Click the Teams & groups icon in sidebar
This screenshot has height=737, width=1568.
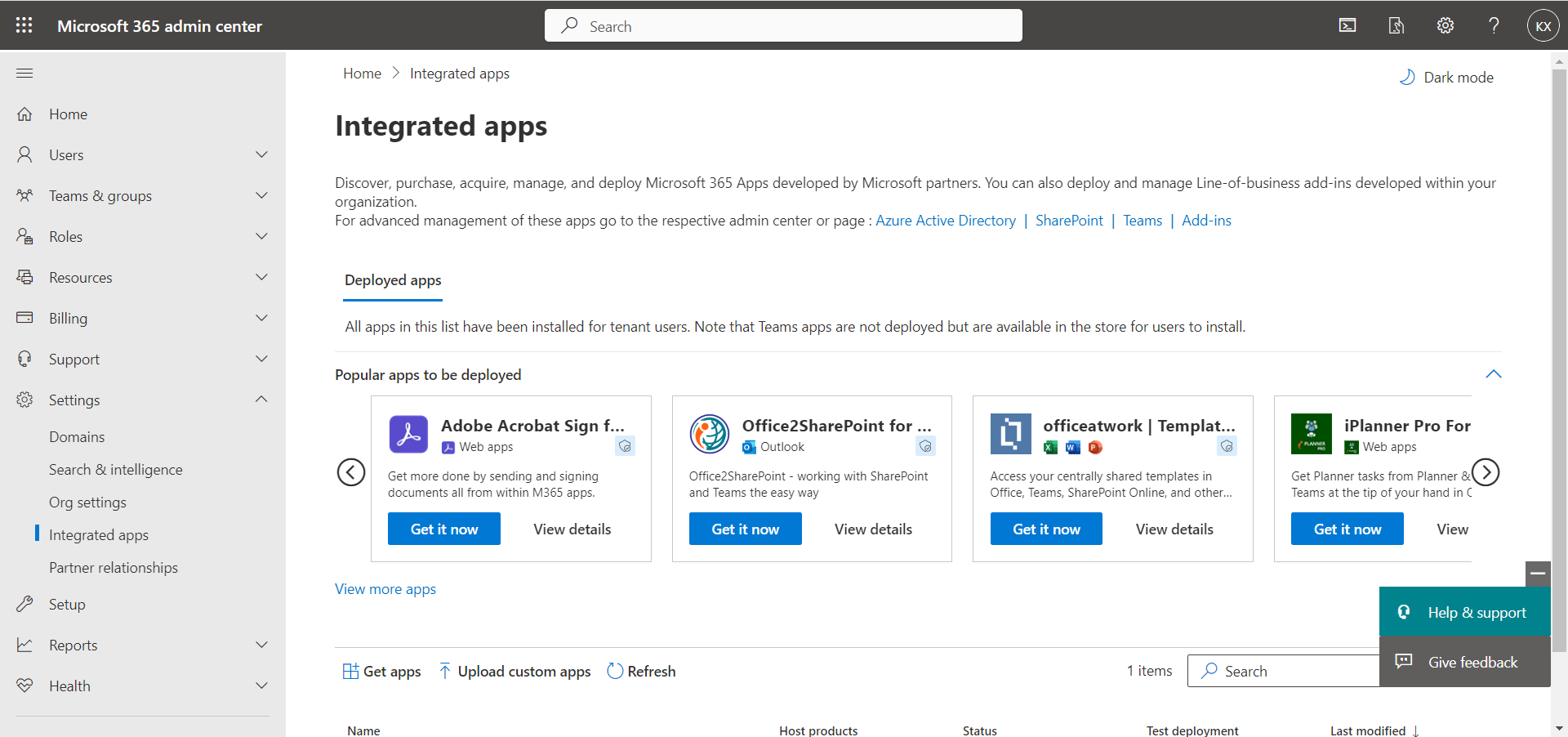tap(25, 195)
